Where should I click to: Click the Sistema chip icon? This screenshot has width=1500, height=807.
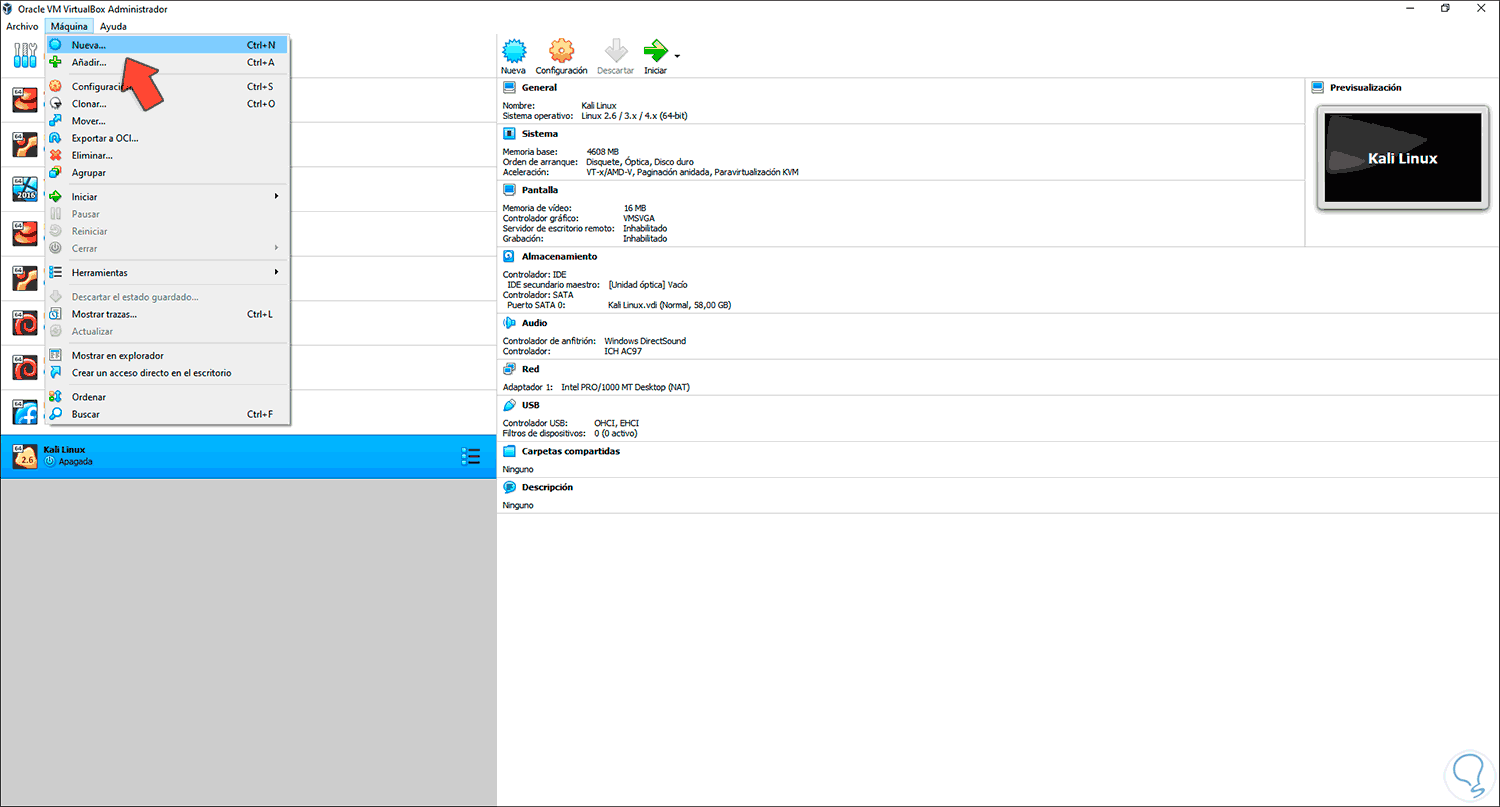[509, 134]
